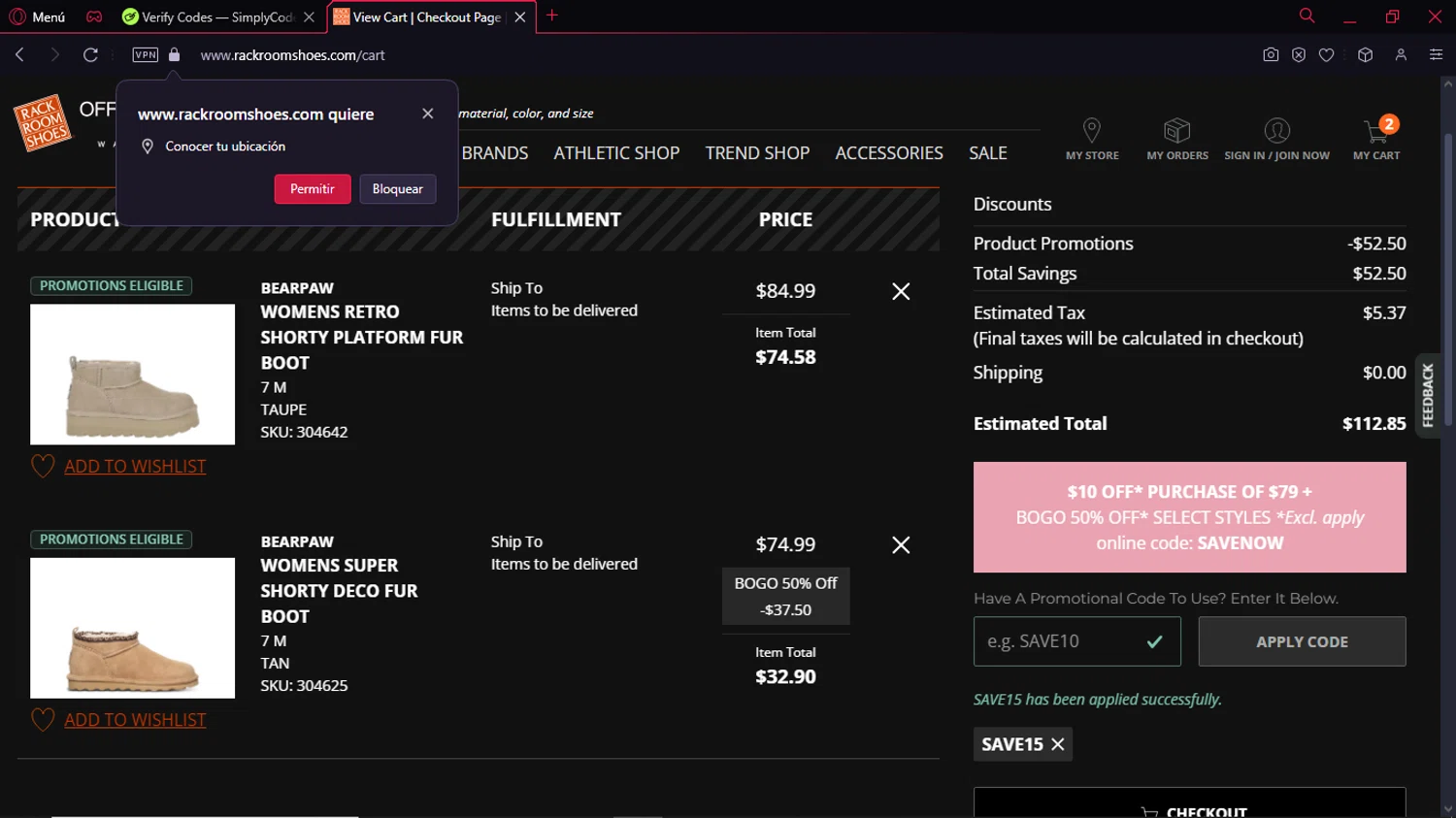This screenshot has height=818, width=1456.
Task: Take a snapshot with camera icon
Action: 1271,55
